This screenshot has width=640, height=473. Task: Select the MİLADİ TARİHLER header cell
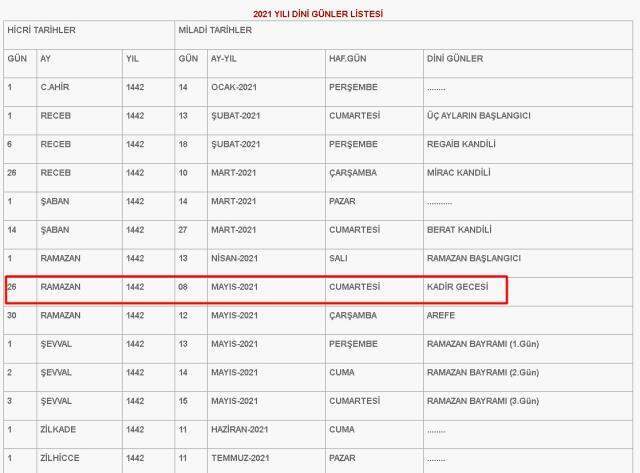(x=404, y=35)
